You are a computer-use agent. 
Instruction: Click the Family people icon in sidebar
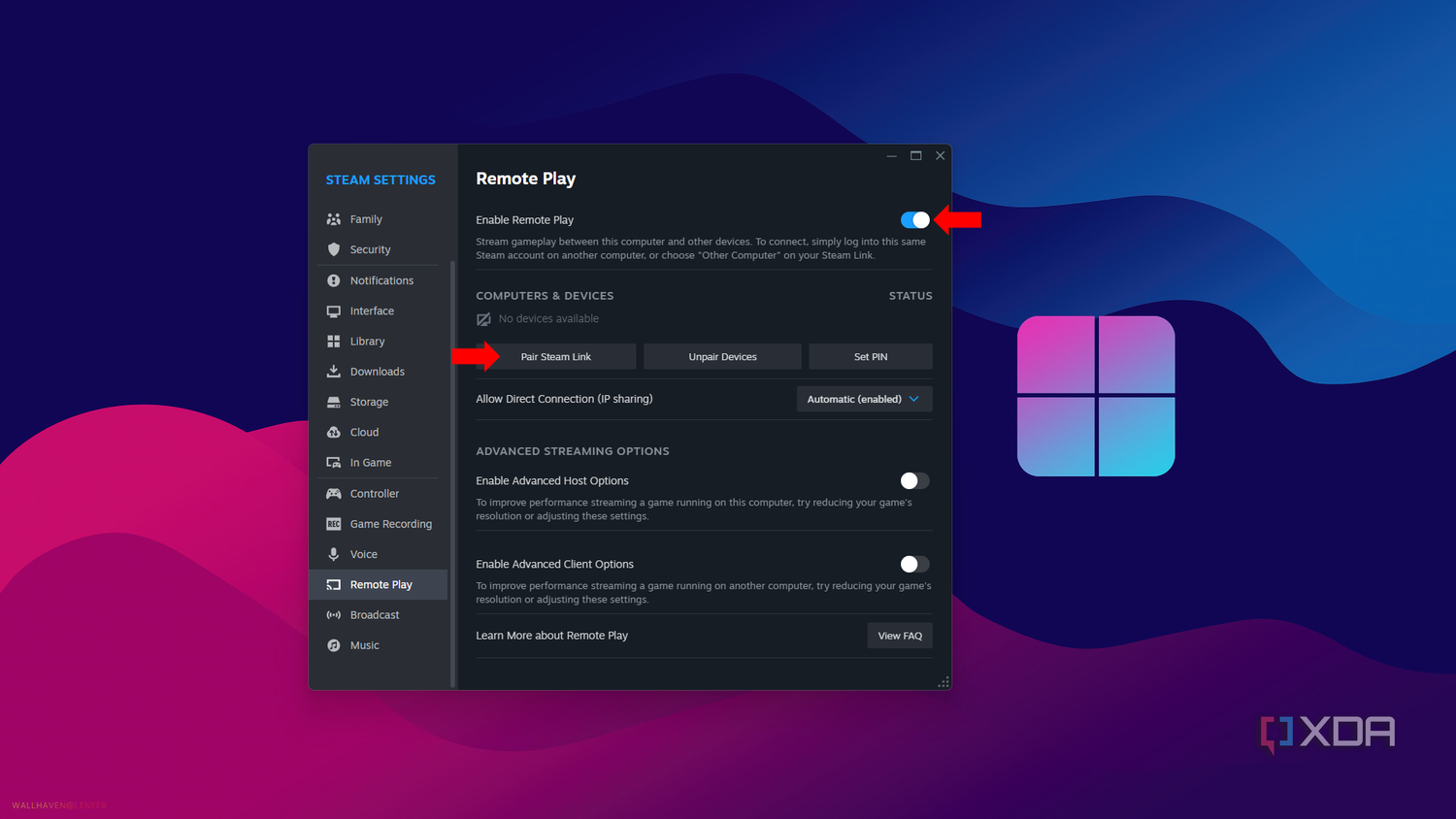click(x=333, y=219)
